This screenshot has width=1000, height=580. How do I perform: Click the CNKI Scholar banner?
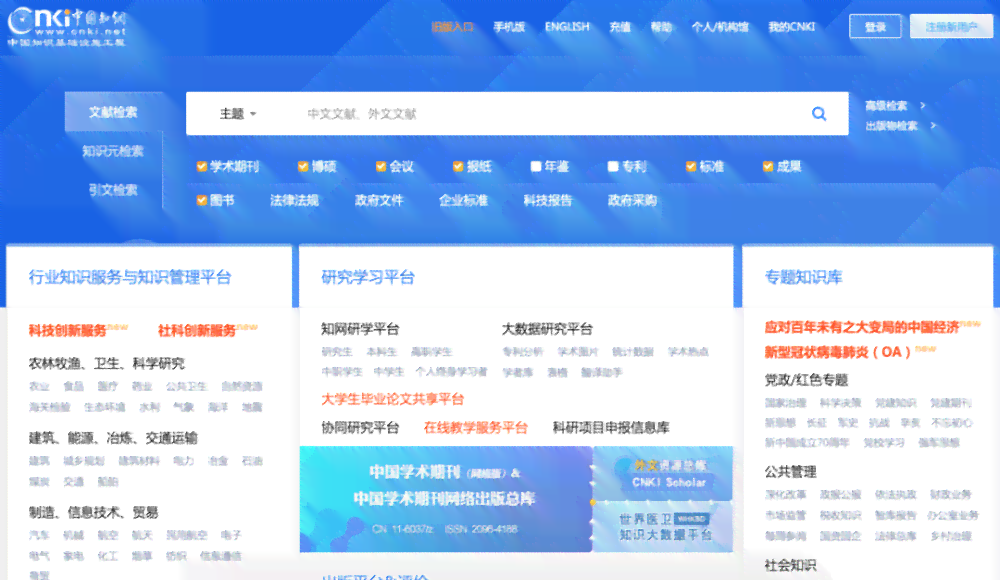coord(663,473)
